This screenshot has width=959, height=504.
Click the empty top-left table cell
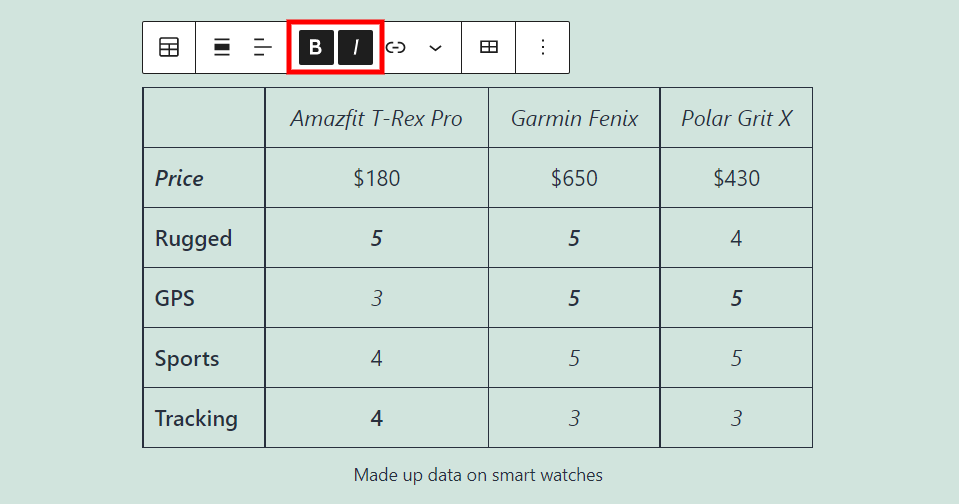pyautogui.click(x=203, y=118)
